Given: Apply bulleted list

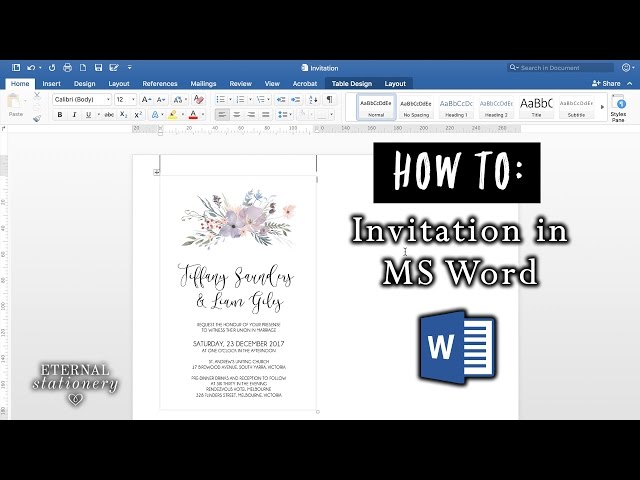Looking at the screenshot, I should point(221,99).
